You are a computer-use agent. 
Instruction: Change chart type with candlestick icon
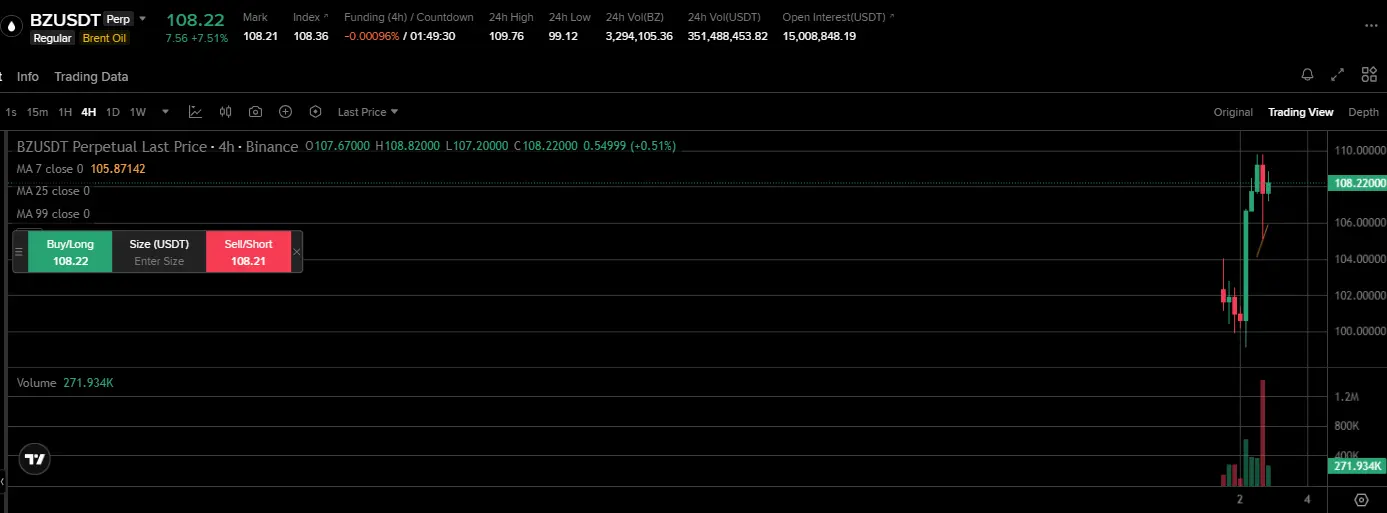(225, 112)
